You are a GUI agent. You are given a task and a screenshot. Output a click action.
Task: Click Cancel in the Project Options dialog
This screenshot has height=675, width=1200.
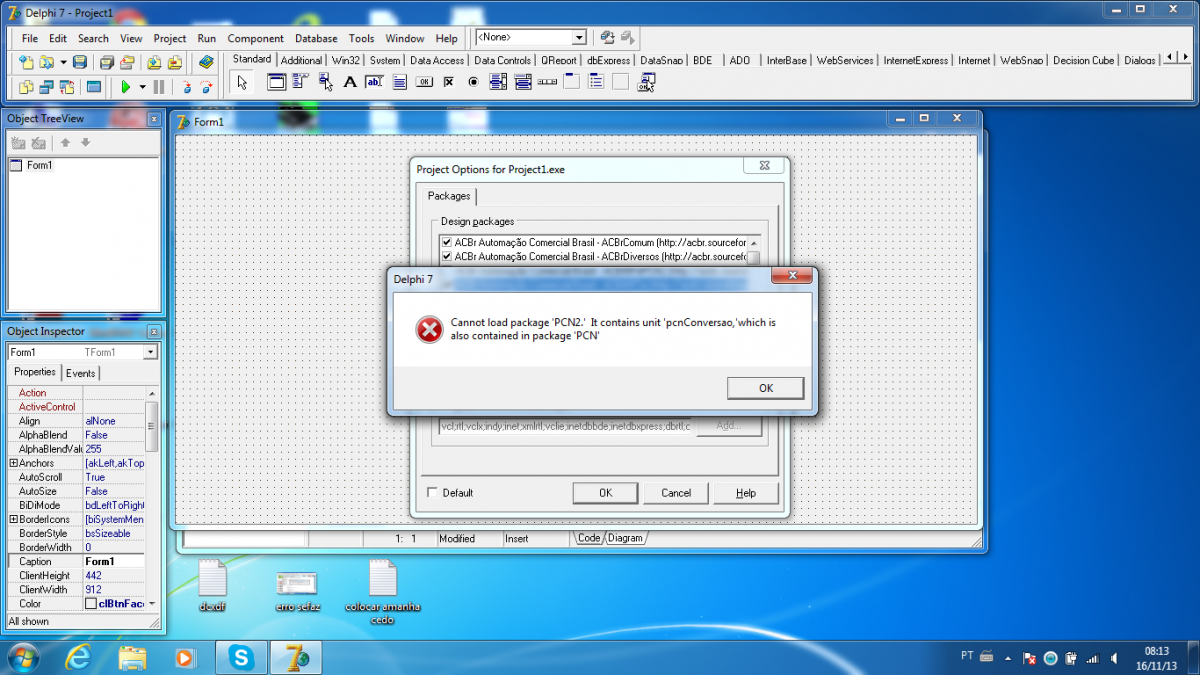[x=676, y=492]
